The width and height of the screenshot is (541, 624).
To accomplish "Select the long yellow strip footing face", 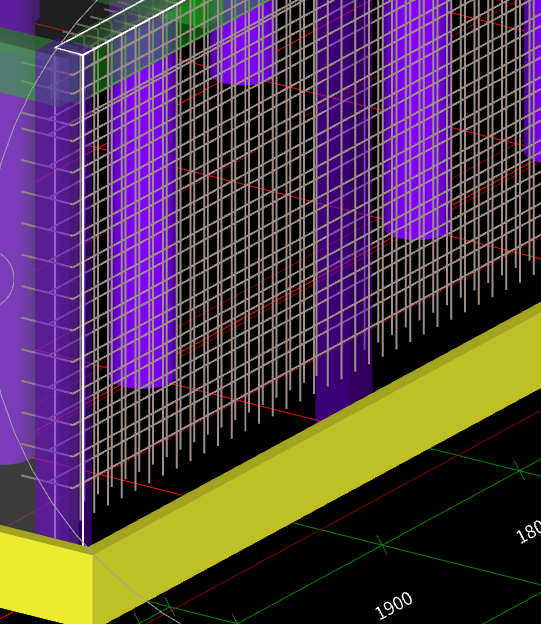I will 318,462.
